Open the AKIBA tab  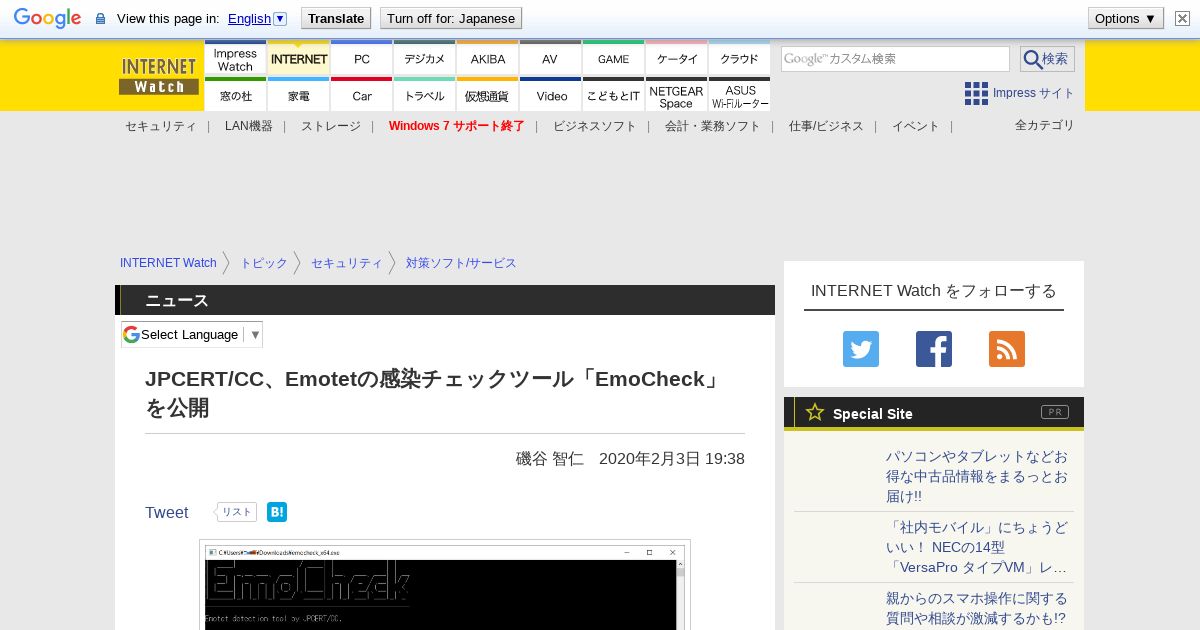click(x=488, y=60)
